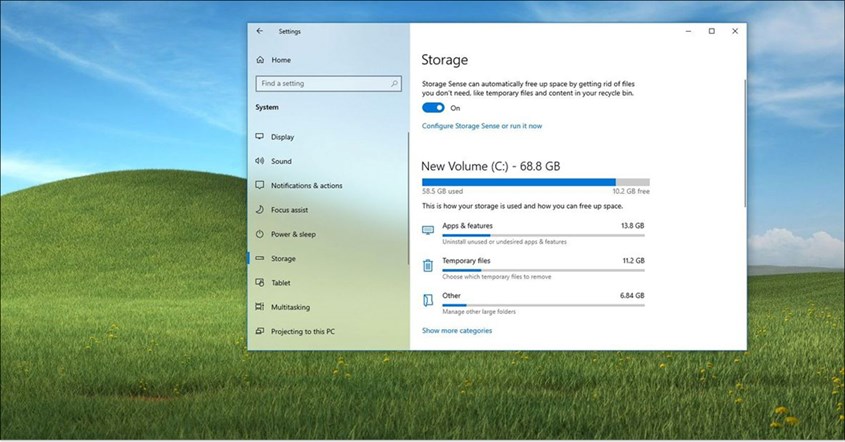The image size is (845, 442).
Task: Click the Notifications & actions icon
Action: point(260,185)
